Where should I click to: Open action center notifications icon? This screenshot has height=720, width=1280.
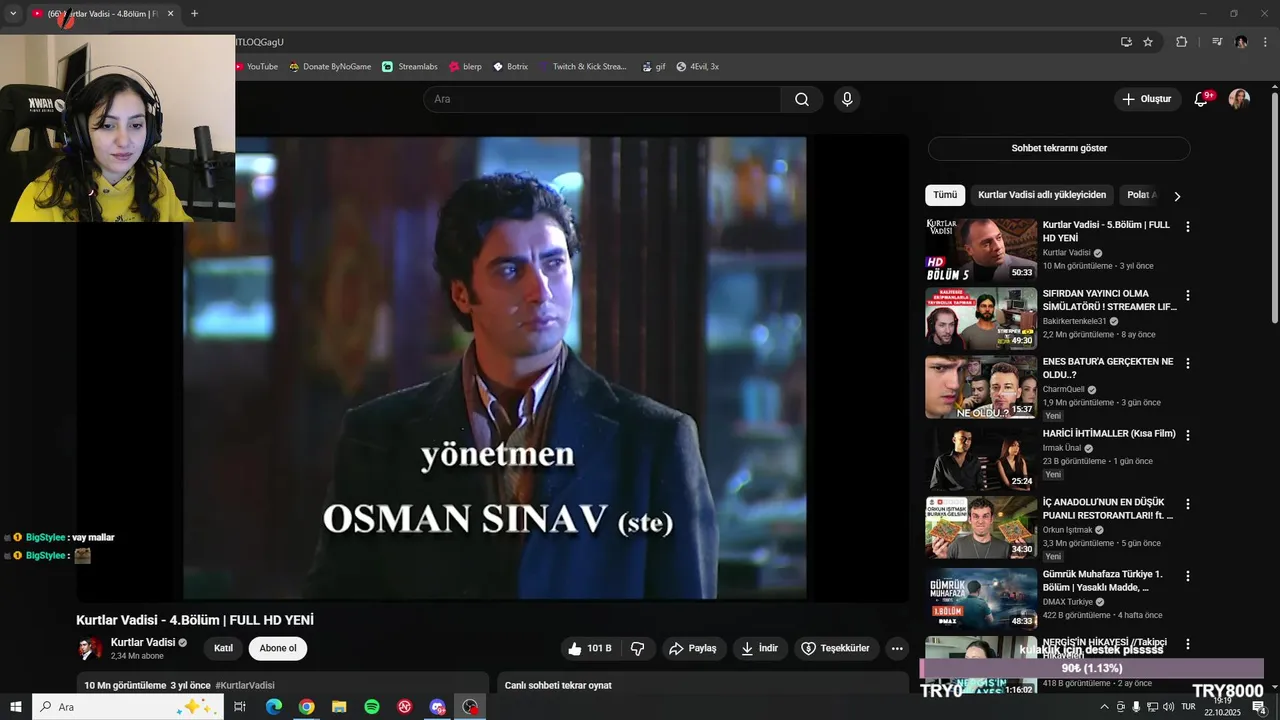pos(1260,707)
